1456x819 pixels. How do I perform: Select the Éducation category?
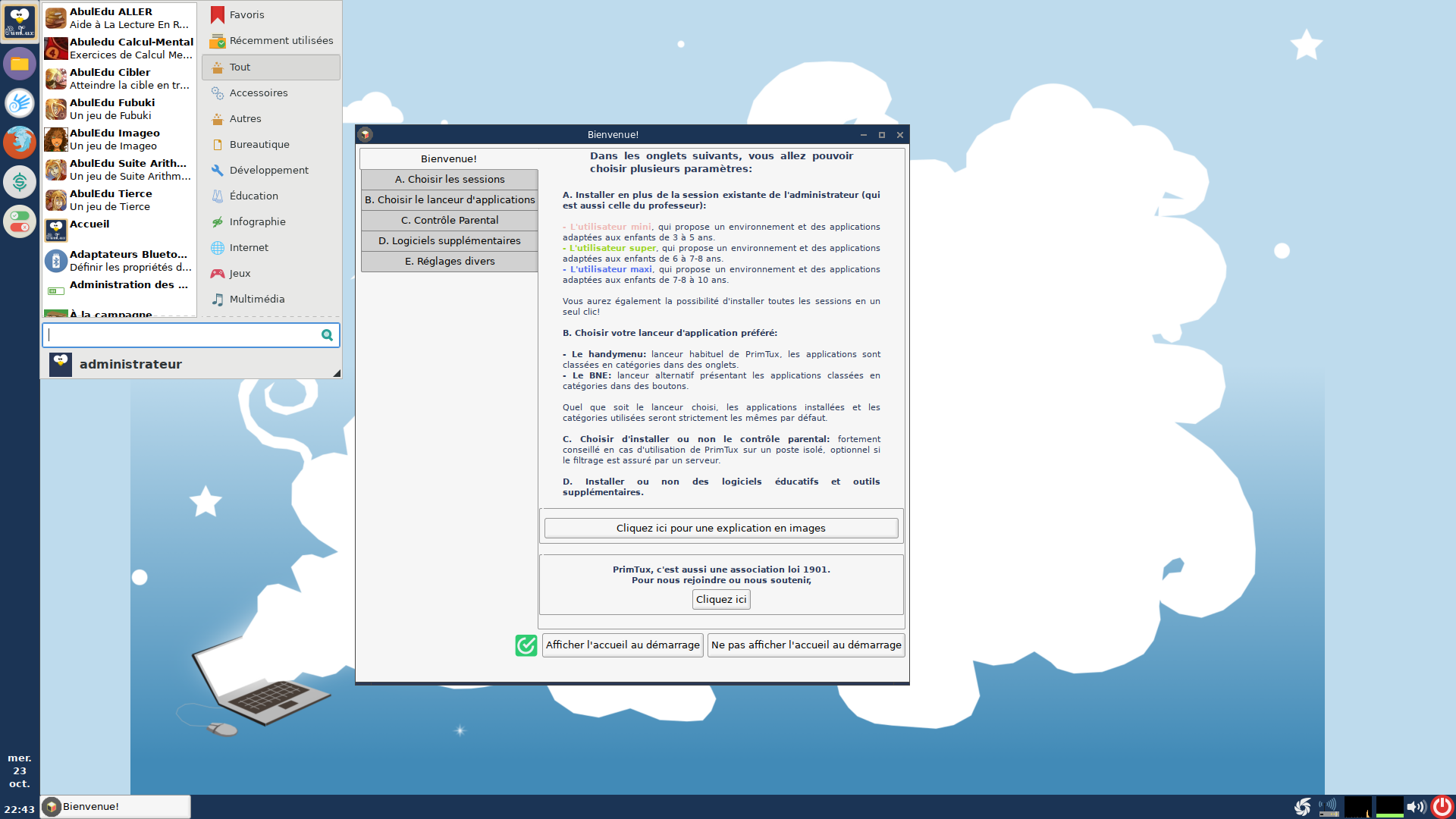coord(271,196)
